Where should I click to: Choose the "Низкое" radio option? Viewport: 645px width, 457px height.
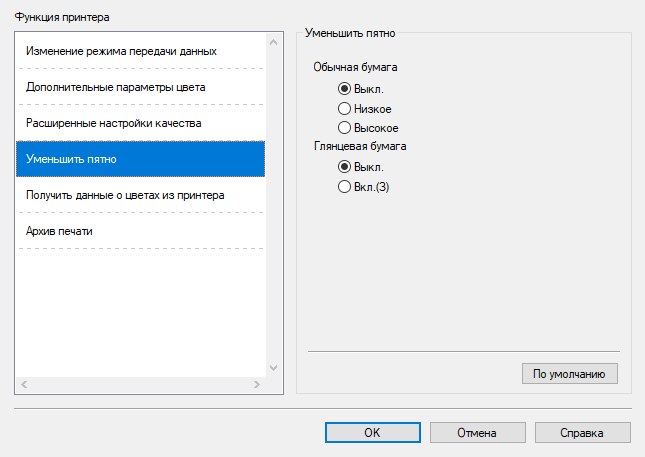tap(345, 108)
